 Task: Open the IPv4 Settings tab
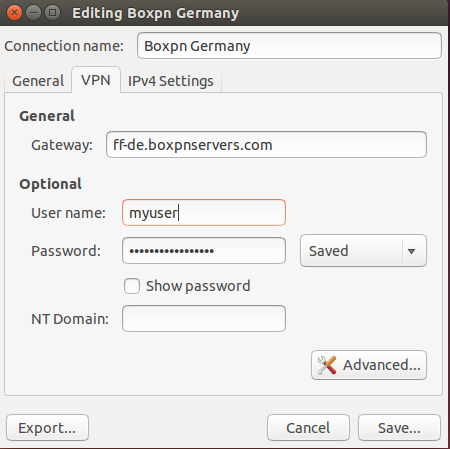(171, 81)
